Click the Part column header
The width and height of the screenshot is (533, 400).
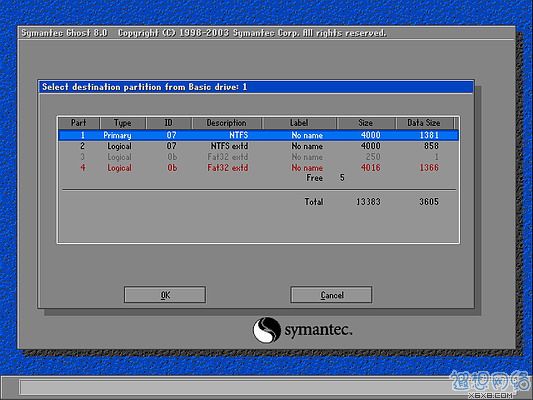[x=79, y=123]
